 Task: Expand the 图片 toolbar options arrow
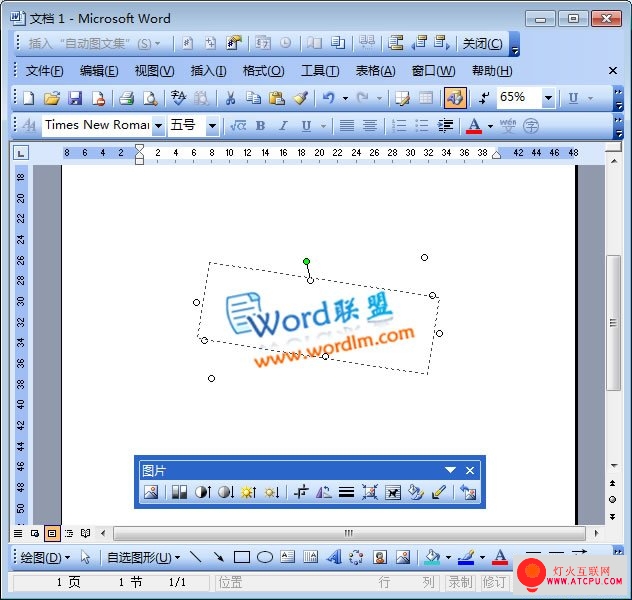[x=450, y=470]
